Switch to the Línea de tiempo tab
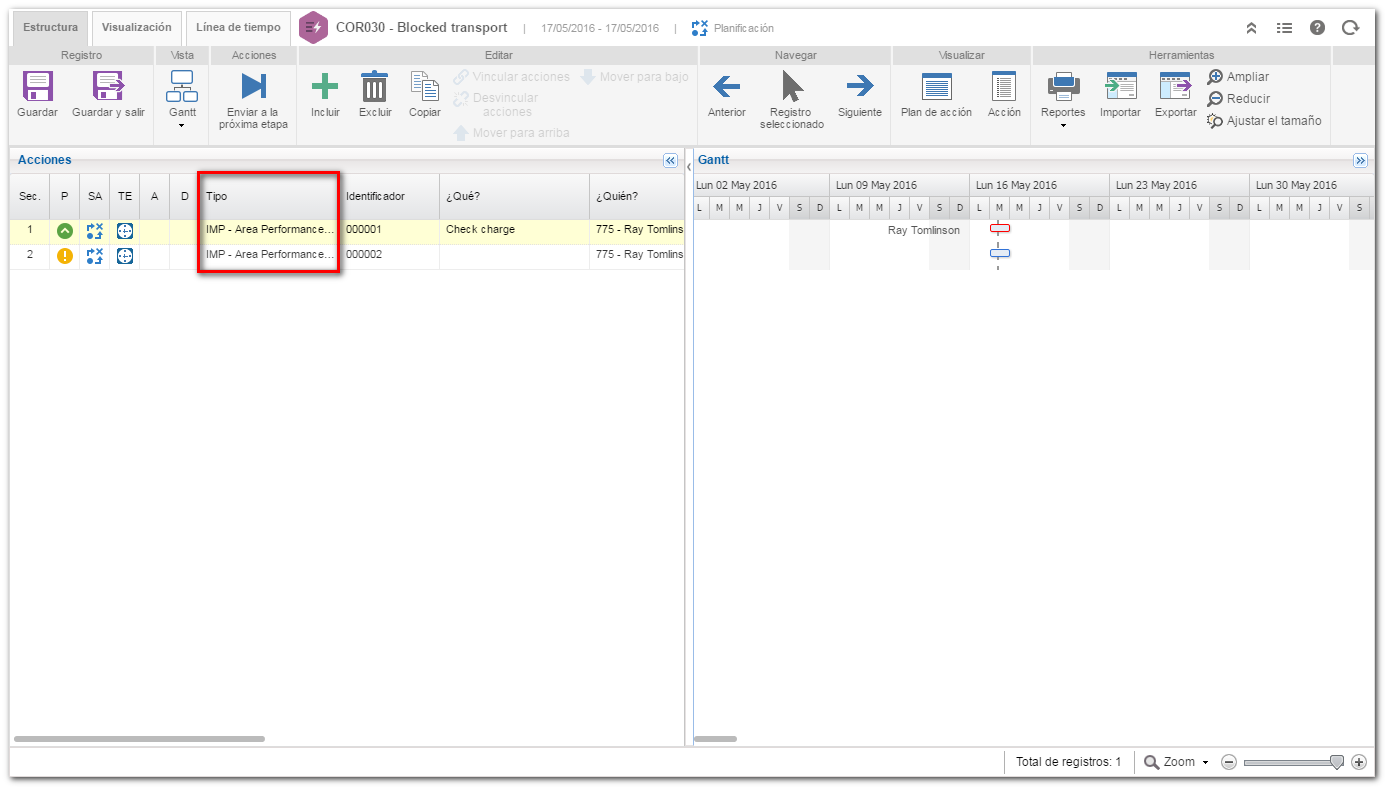Screen dimensions: 1385x787 tap(238, 27)
